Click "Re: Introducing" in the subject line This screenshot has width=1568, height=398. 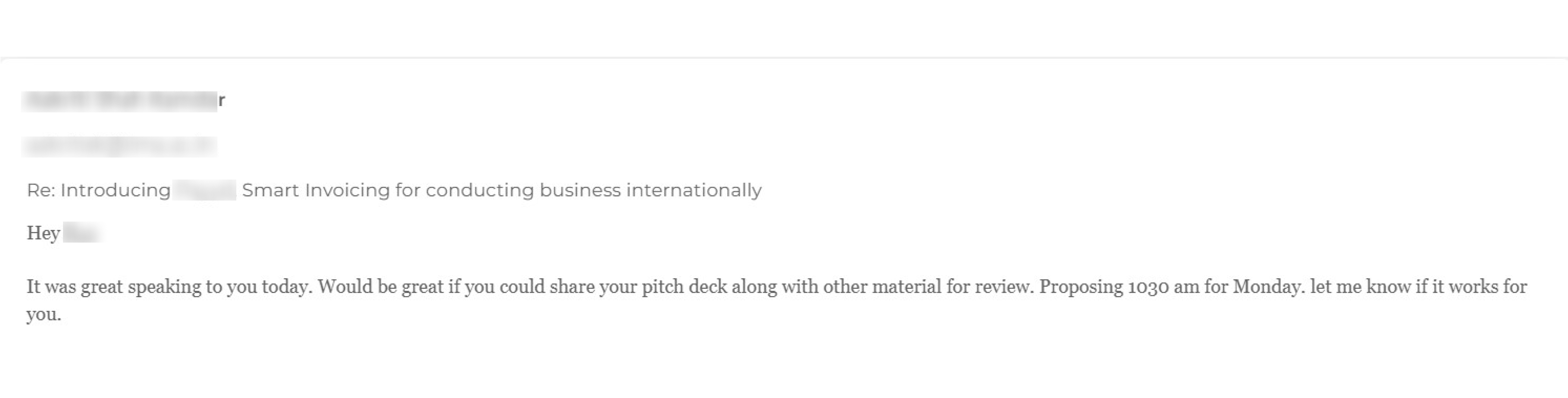coord(99,191)
